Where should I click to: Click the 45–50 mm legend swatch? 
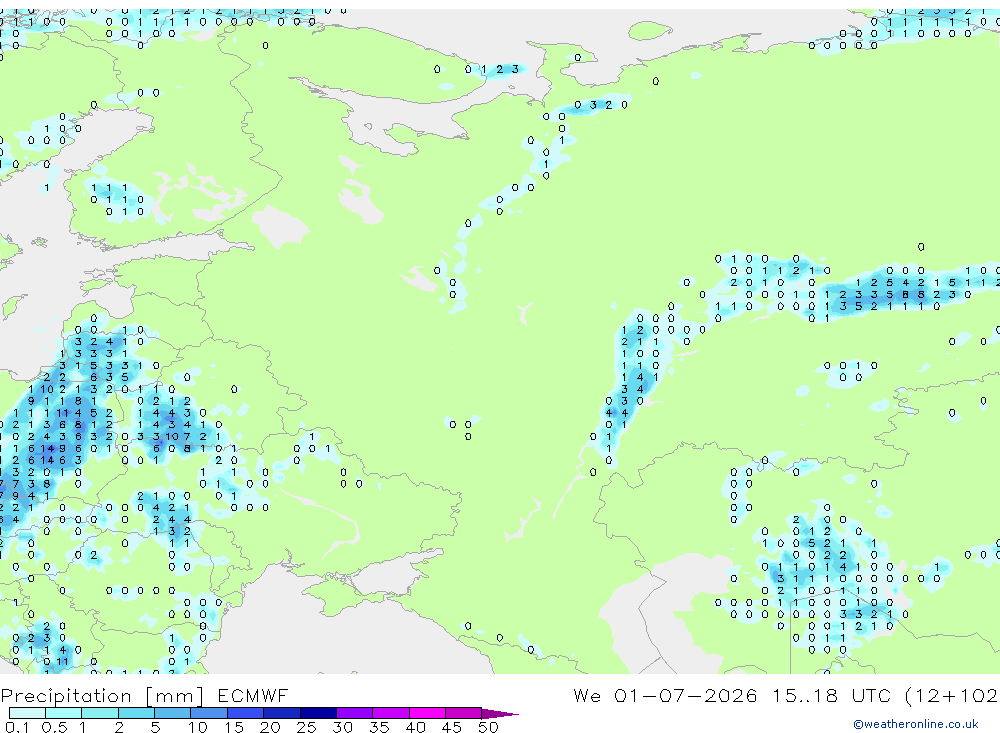point(464,713)
